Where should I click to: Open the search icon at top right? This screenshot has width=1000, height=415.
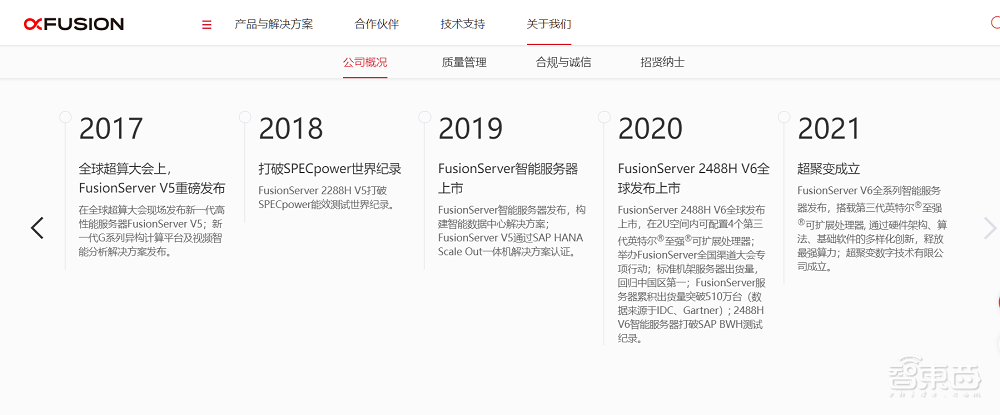click(x=995, y=23)
